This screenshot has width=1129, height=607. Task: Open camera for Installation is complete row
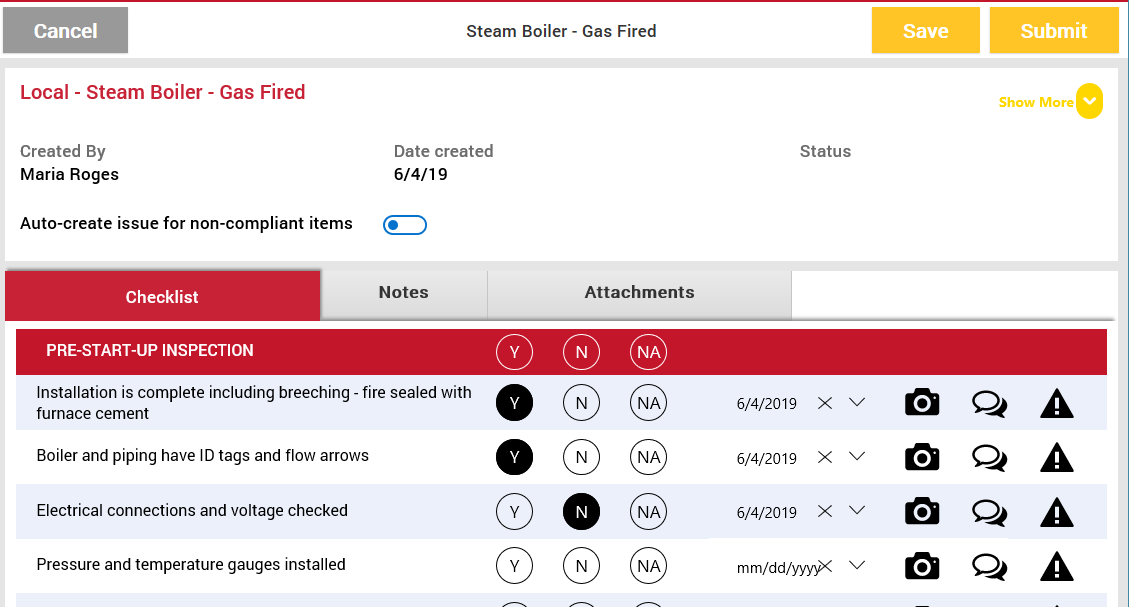point(922,403)
